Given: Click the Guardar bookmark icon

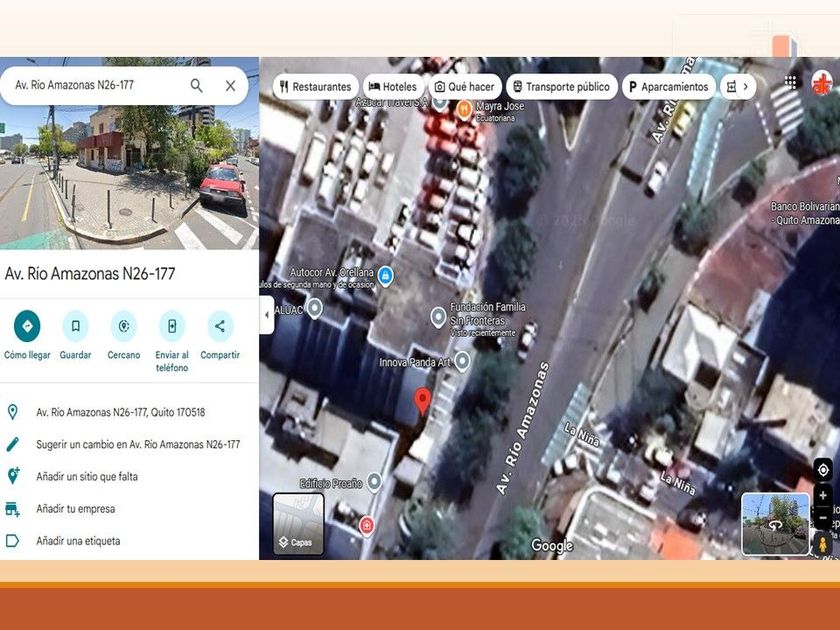Looking at the screenshot, I should pos(76,326).
